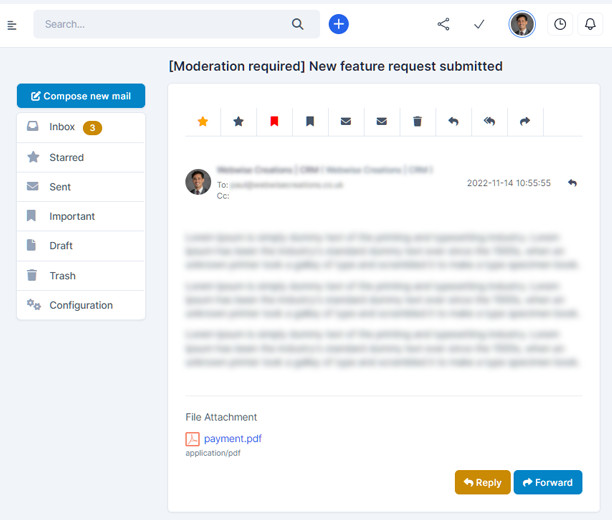Click the reply arrow toolbar icon

point(453,121)
